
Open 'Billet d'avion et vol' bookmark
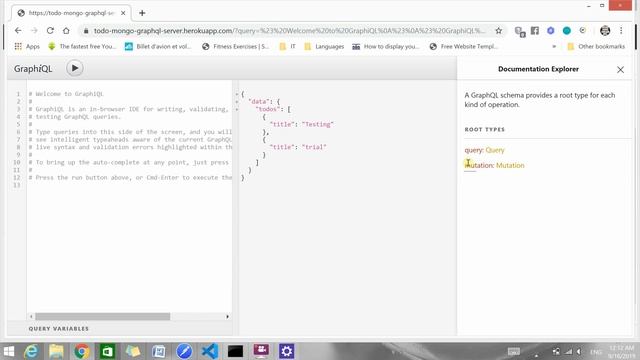(x=158, y=47)
